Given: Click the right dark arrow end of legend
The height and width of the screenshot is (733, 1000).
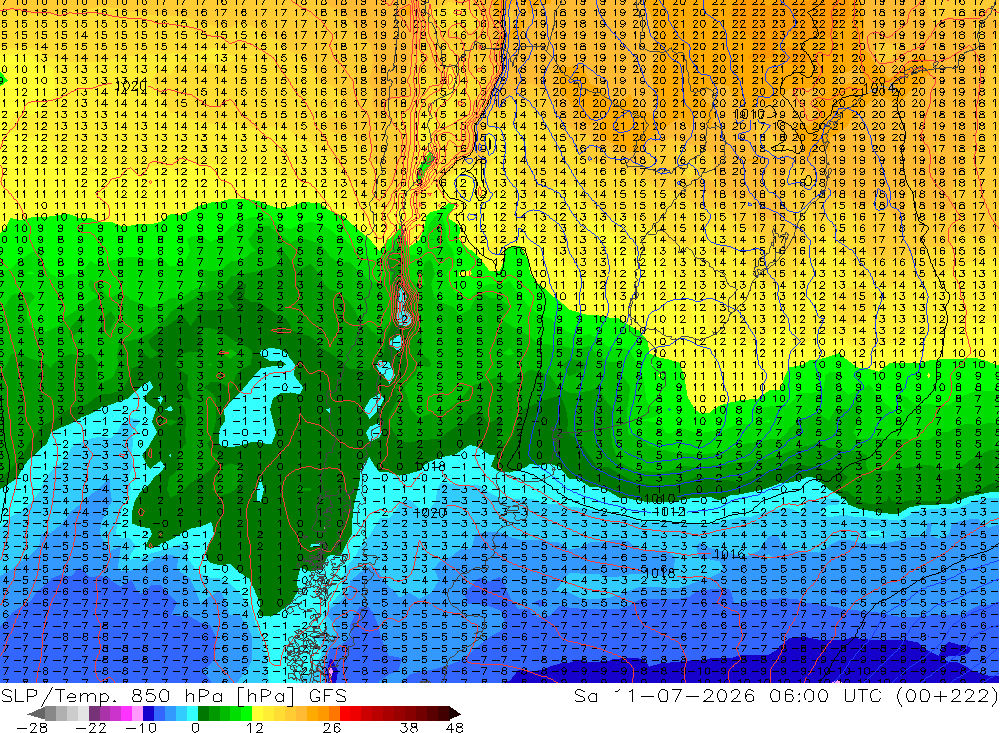Looking at the screenshot, I should click(x=455, y=714).
